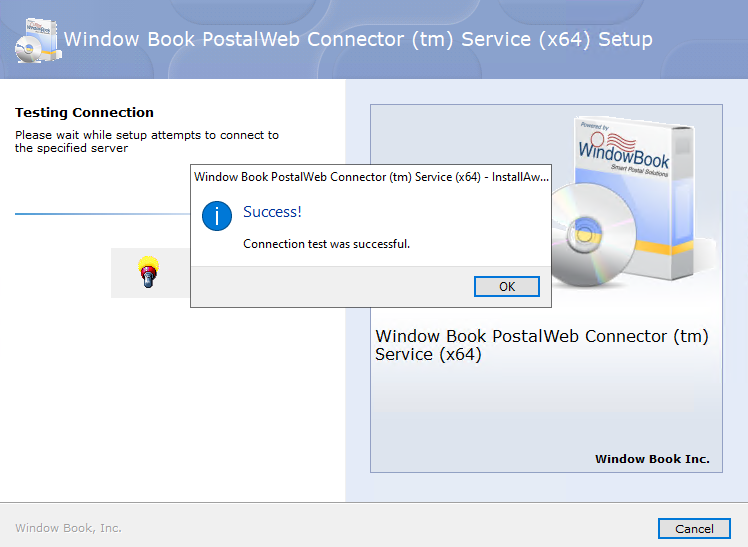Image resolution: width=748 pixels, height=547 pixels.
Task: Click the Success! heading text
Action: click(272, 212)
